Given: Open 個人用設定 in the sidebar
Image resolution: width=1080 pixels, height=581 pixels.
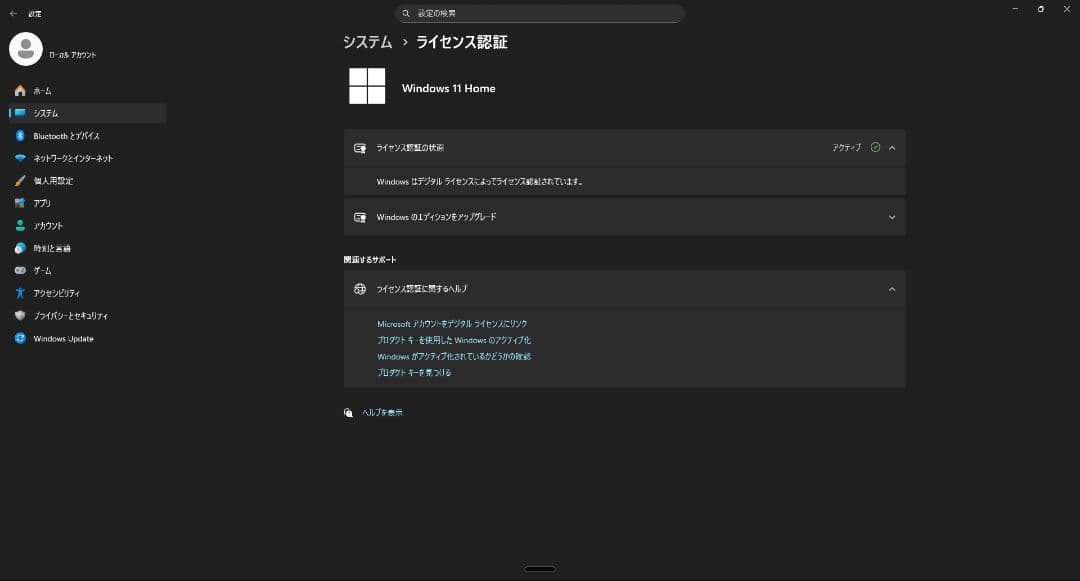Looking at the screenshot, I should pyautogui.click(x=87, y=180).
